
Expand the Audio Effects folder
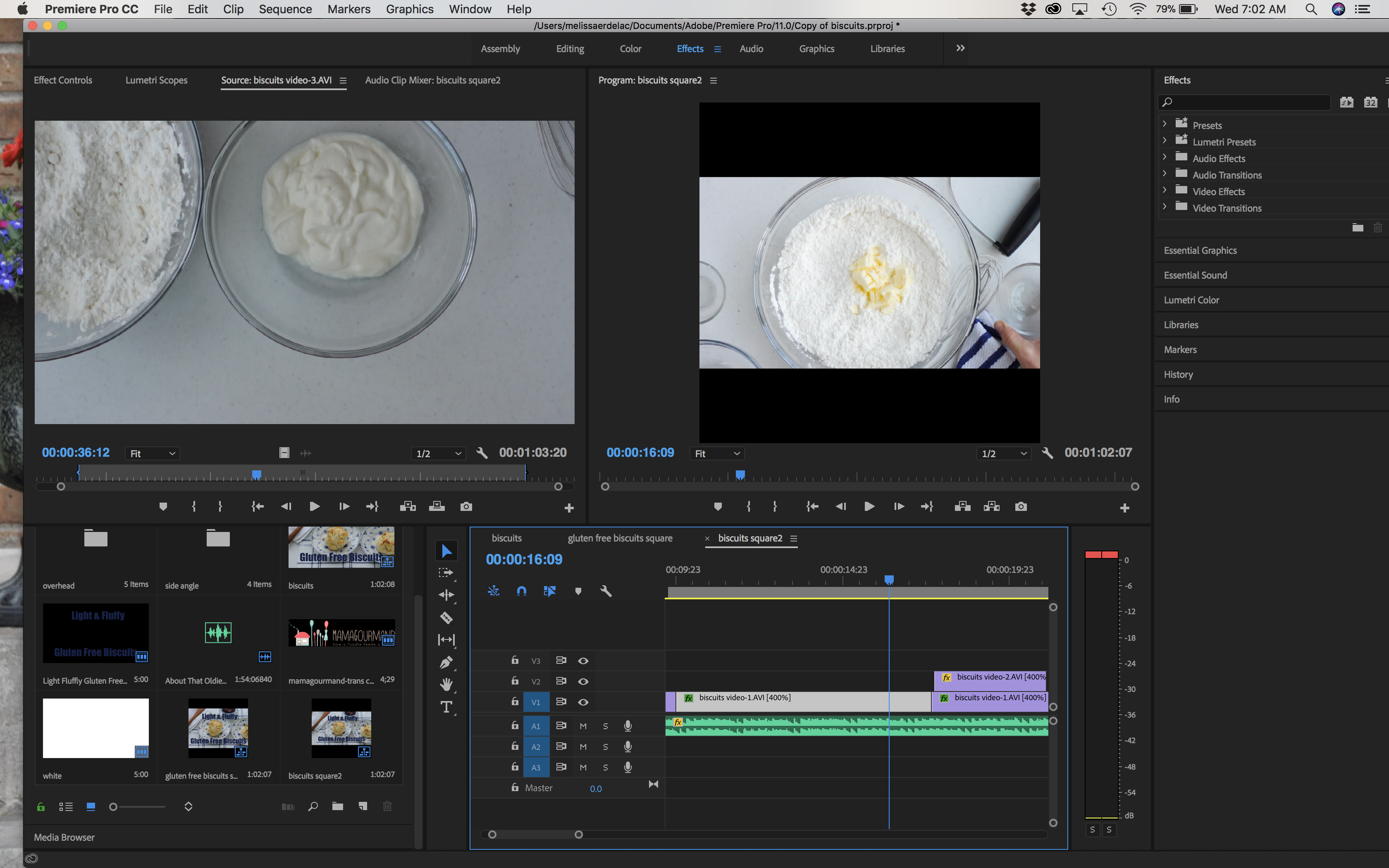click(1164, 157)
